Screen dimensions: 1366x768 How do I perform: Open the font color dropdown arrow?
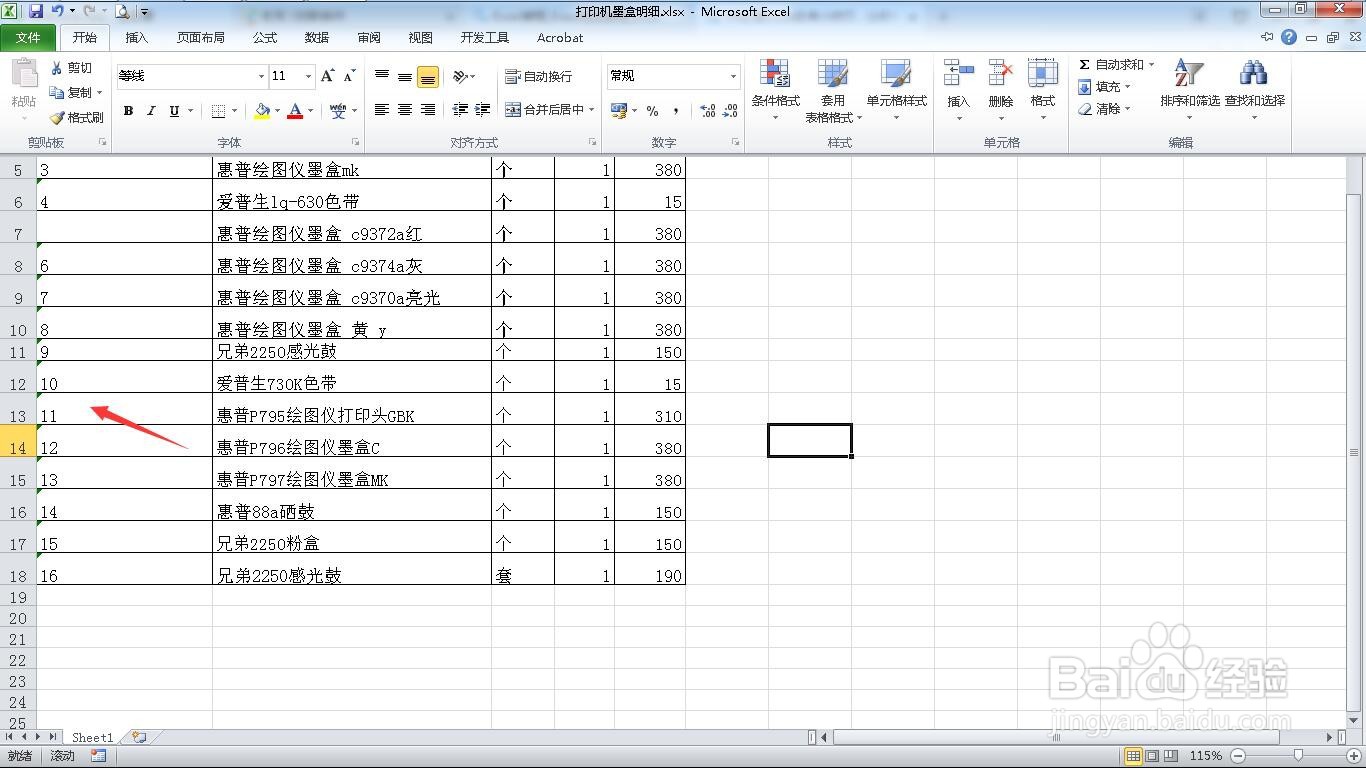[x=311, y=111]
